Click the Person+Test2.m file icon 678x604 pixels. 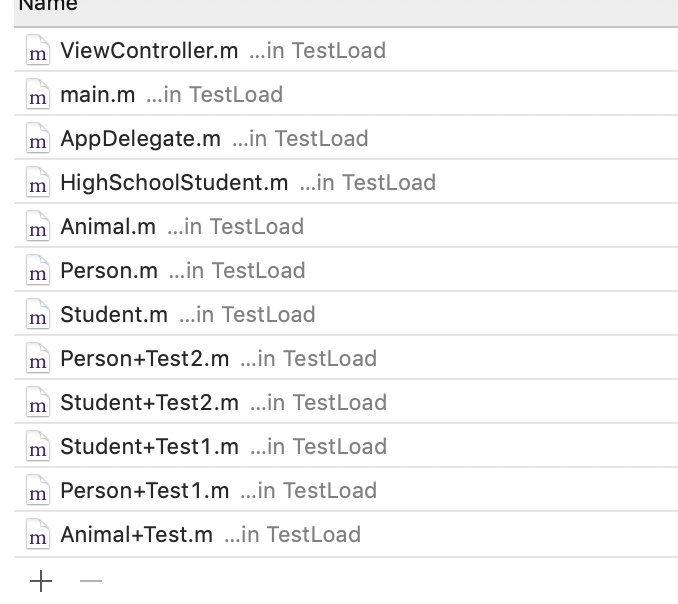point(38,359)
